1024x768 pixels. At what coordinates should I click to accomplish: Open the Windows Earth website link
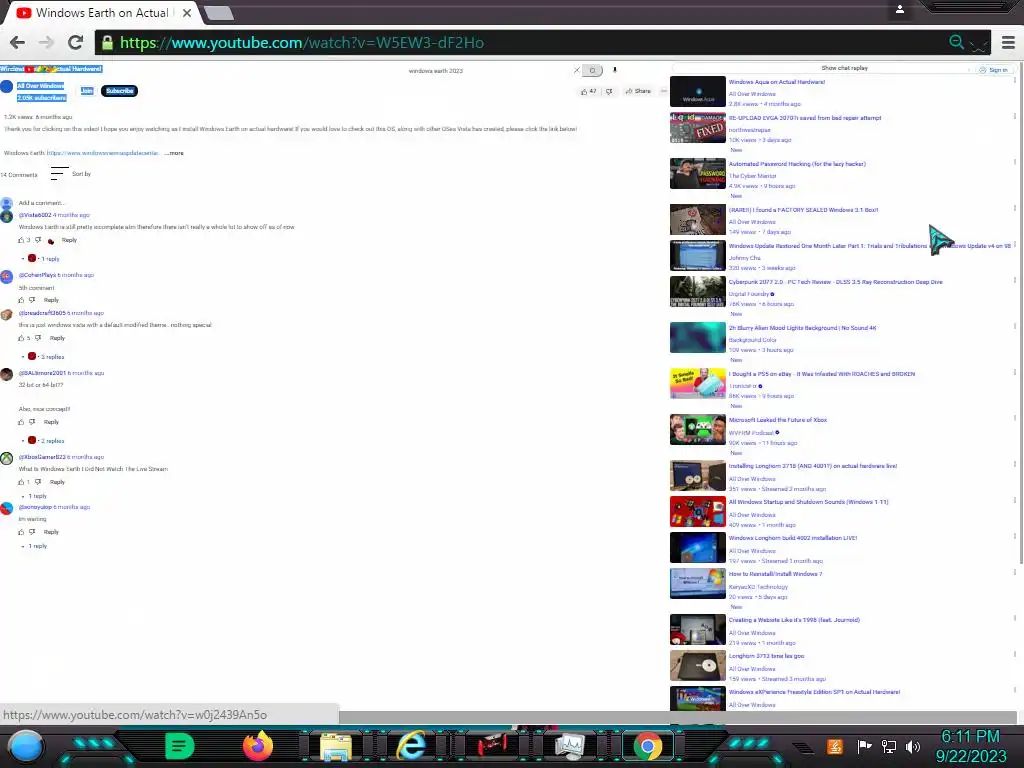point(103,153)
